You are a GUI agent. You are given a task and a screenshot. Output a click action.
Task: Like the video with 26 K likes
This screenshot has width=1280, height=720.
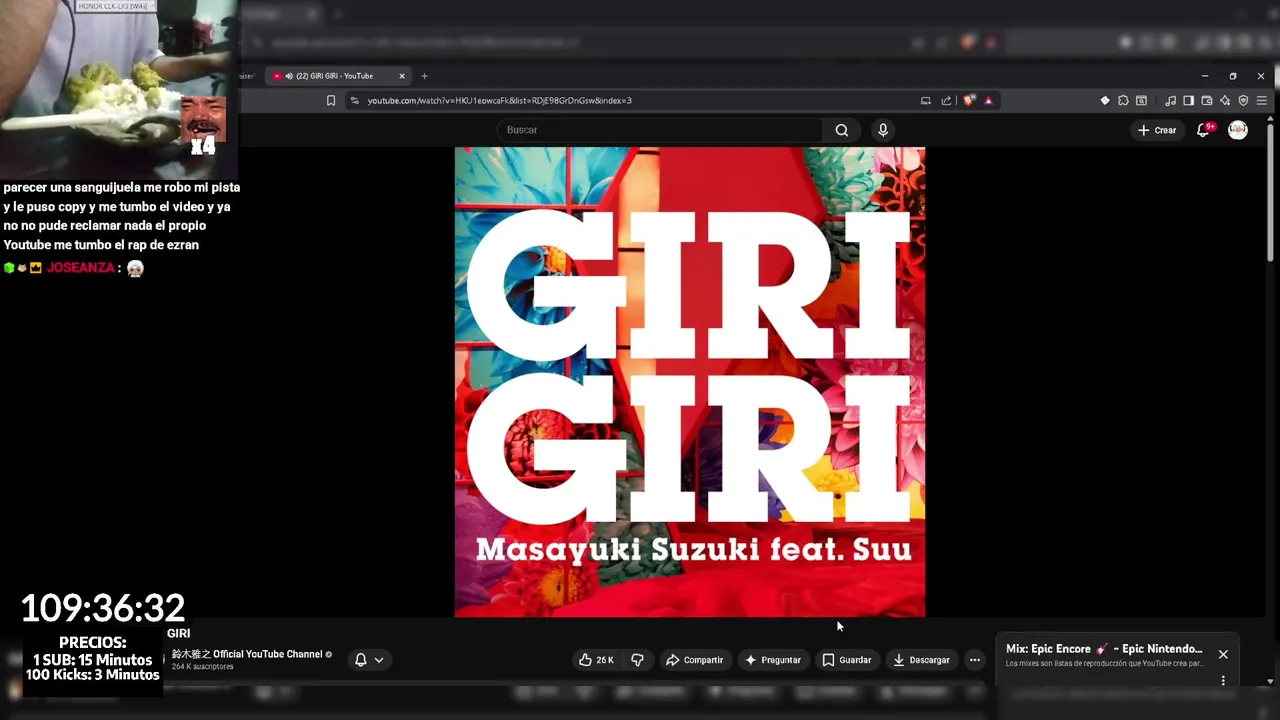596,660
